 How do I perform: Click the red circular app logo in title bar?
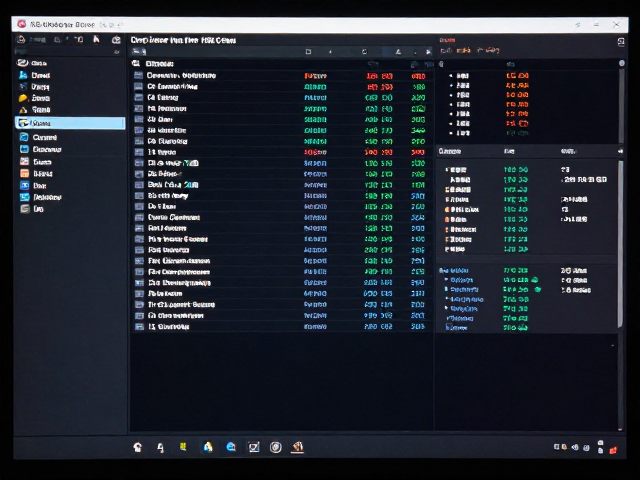click(22, 24)
